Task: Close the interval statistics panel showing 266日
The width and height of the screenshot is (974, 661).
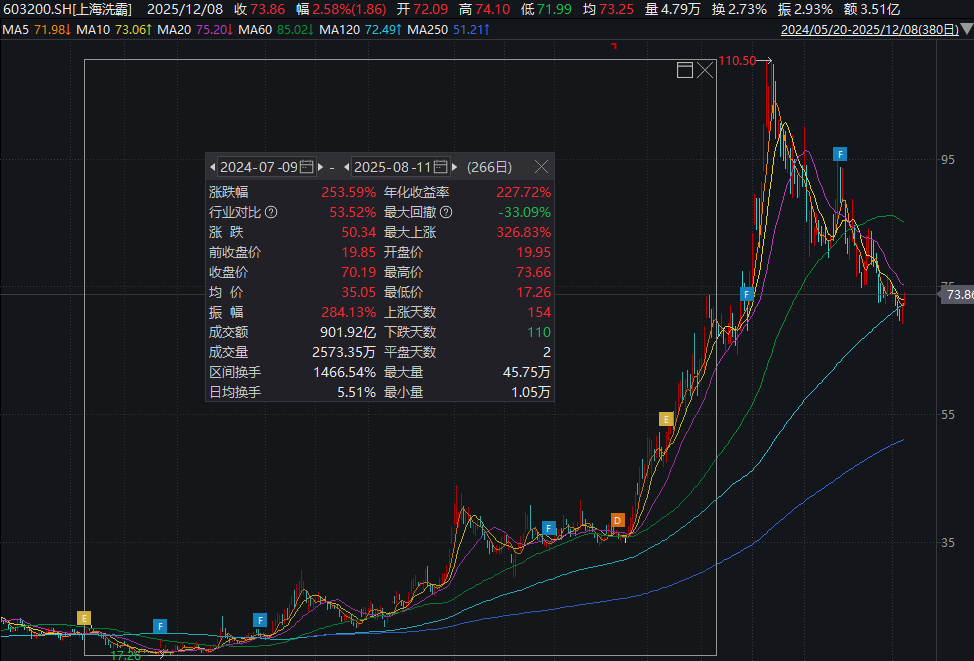Action: coord(542,166)
